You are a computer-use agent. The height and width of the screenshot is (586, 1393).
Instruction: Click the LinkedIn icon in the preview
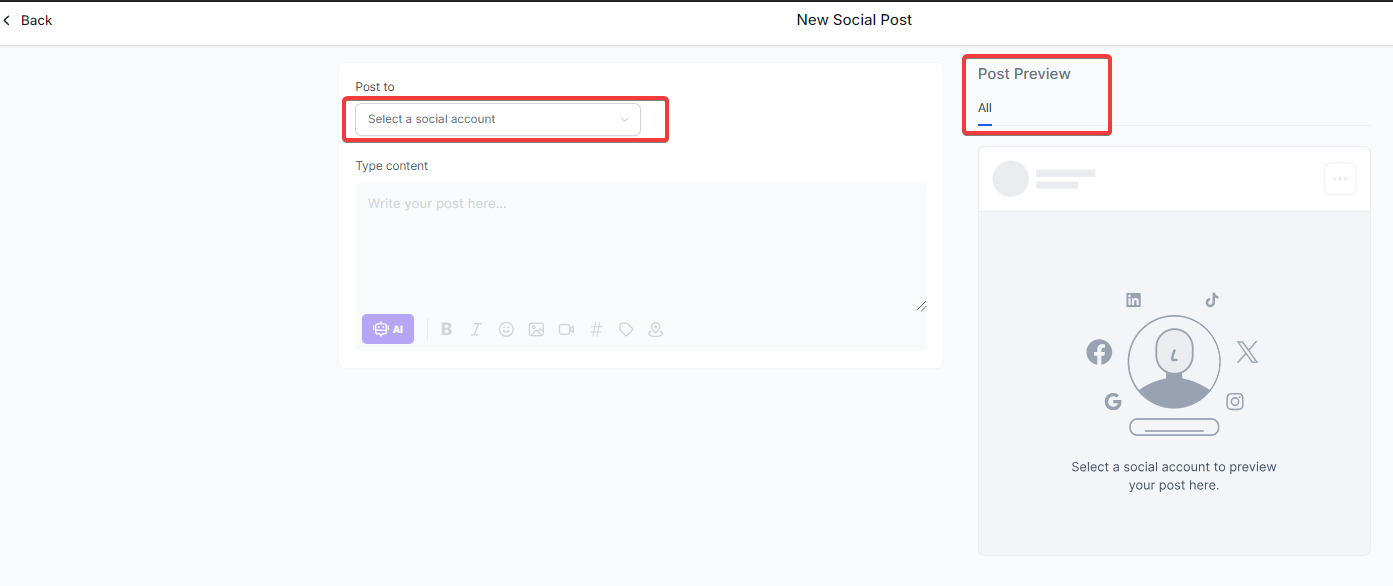pos(1133,300)
